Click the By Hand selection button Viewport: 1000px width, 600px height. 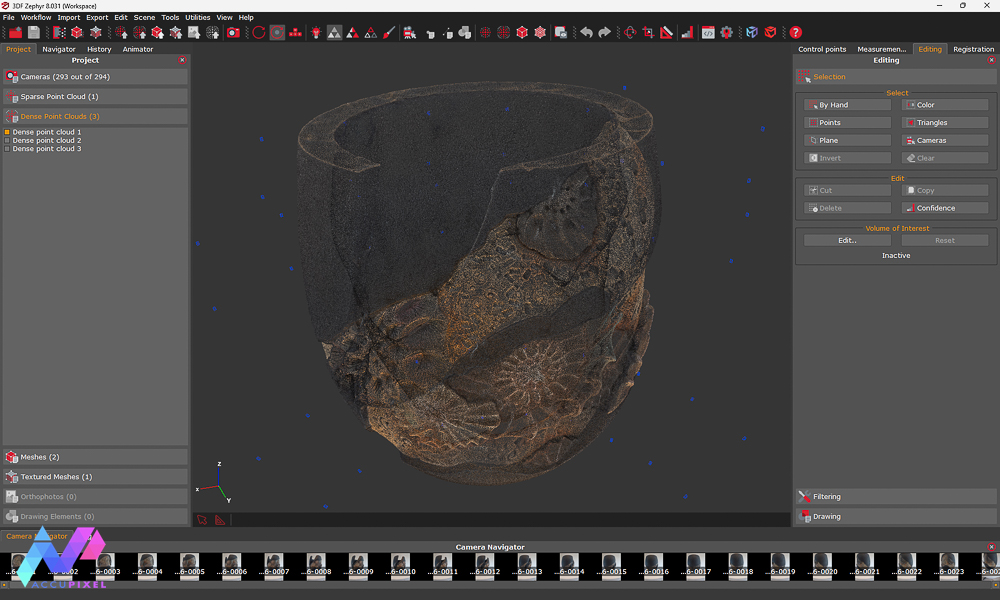[x=846, y=104]
